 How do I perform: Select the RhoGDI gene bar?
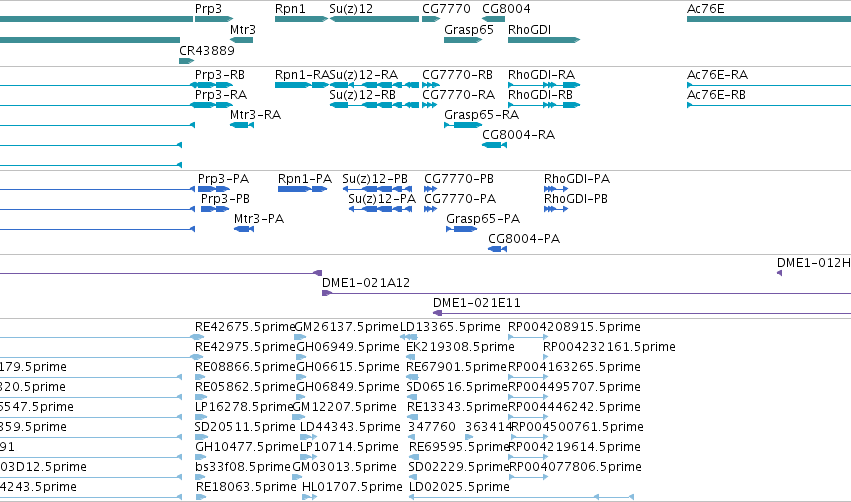(544, 40)
